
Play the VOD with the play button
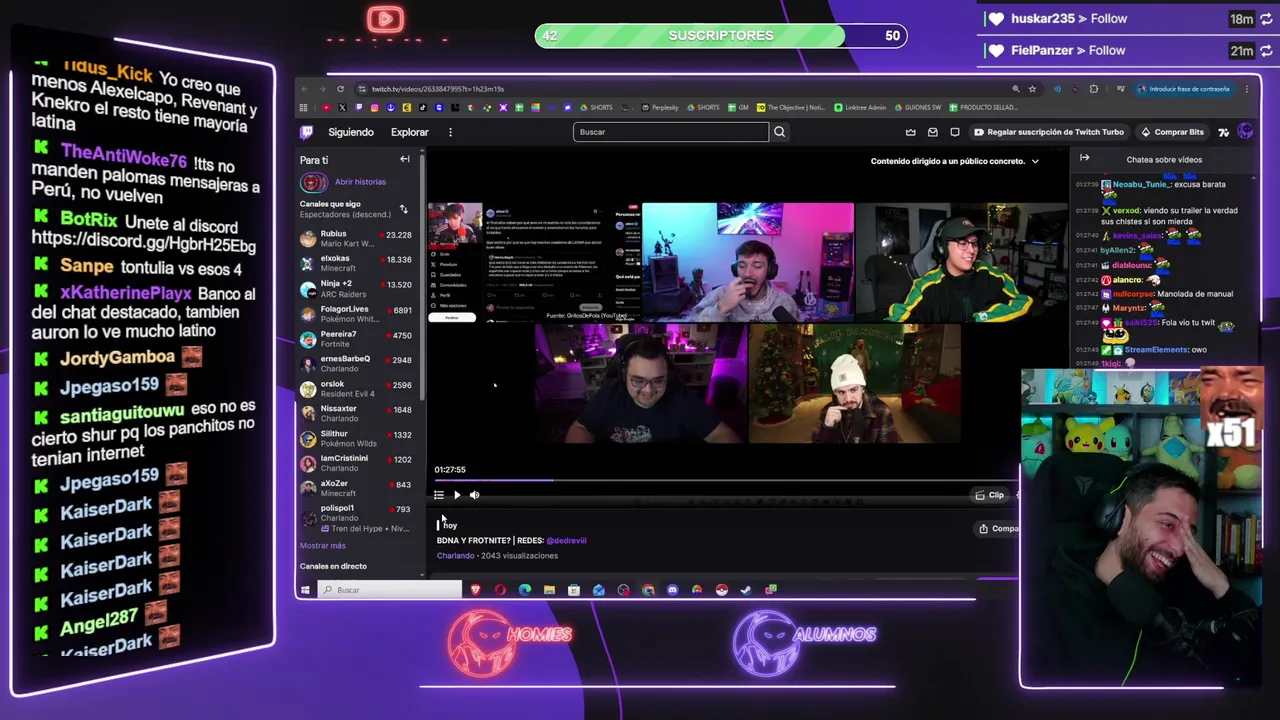[x=457, y=495]
